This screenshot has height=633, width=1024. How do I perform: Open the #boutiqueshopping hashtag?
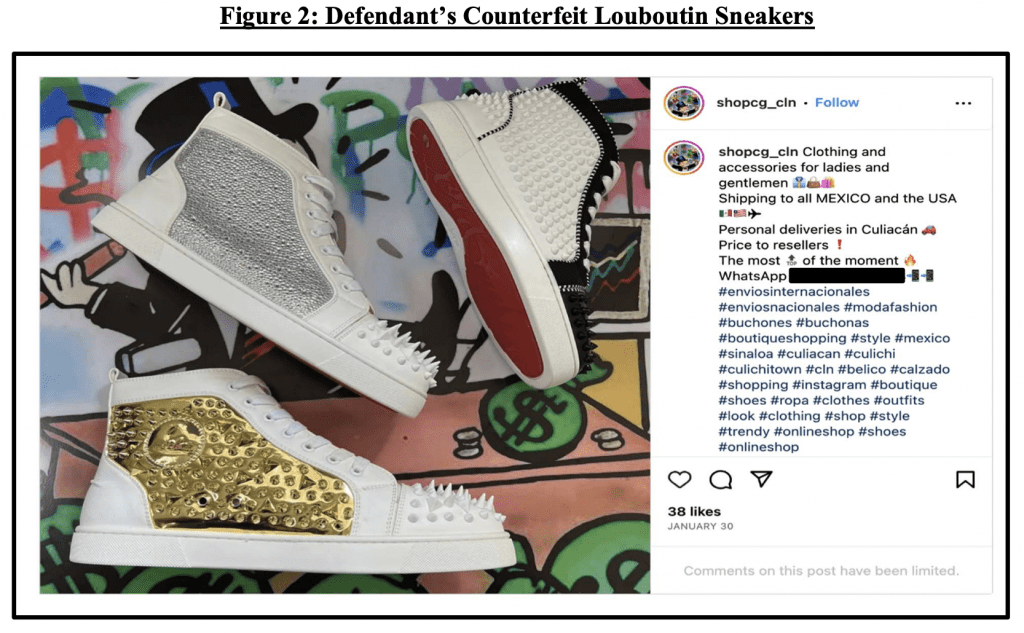(x=782, y=338)
